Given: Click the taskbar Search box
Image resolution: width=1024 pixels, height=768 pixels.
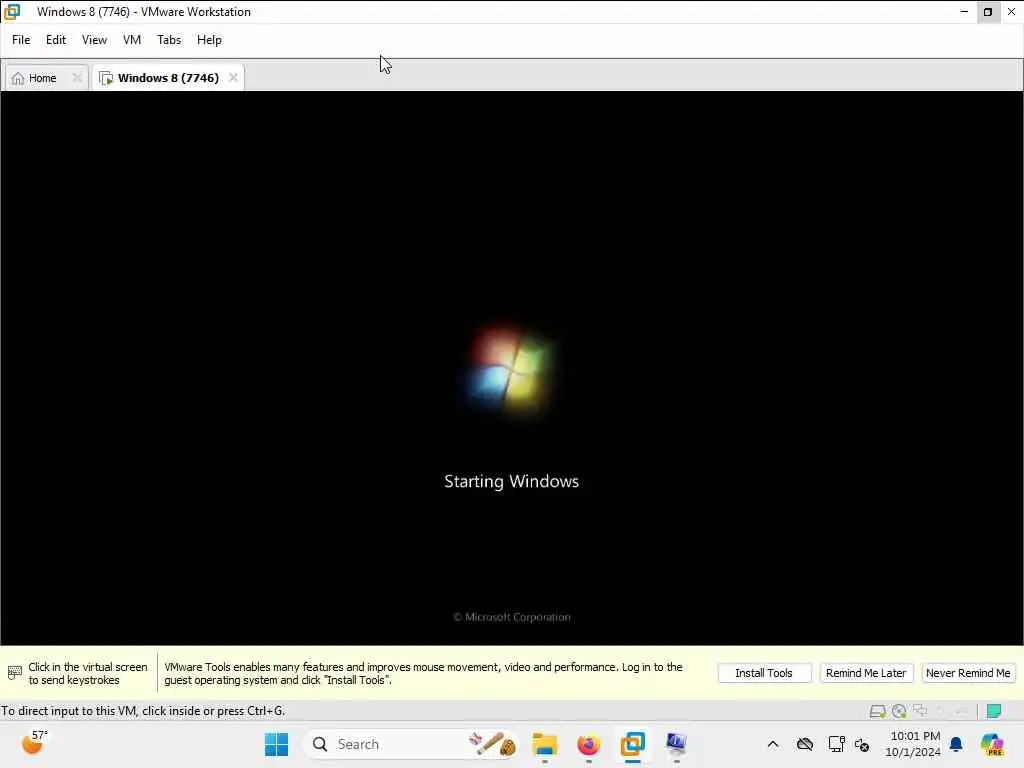Looking at the screenshot, I should pos(411,744).
